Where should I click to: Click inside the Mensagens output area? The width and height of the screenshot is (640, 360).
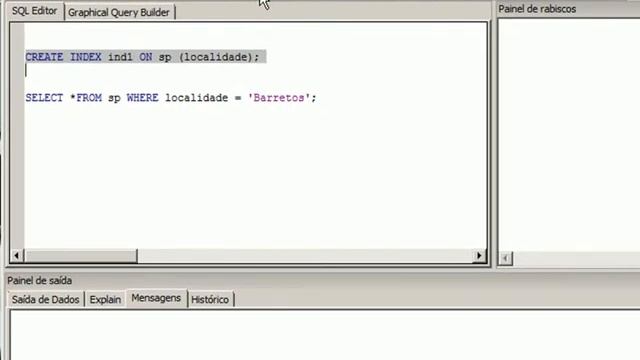pyautogui.click(x=324, y=336)
